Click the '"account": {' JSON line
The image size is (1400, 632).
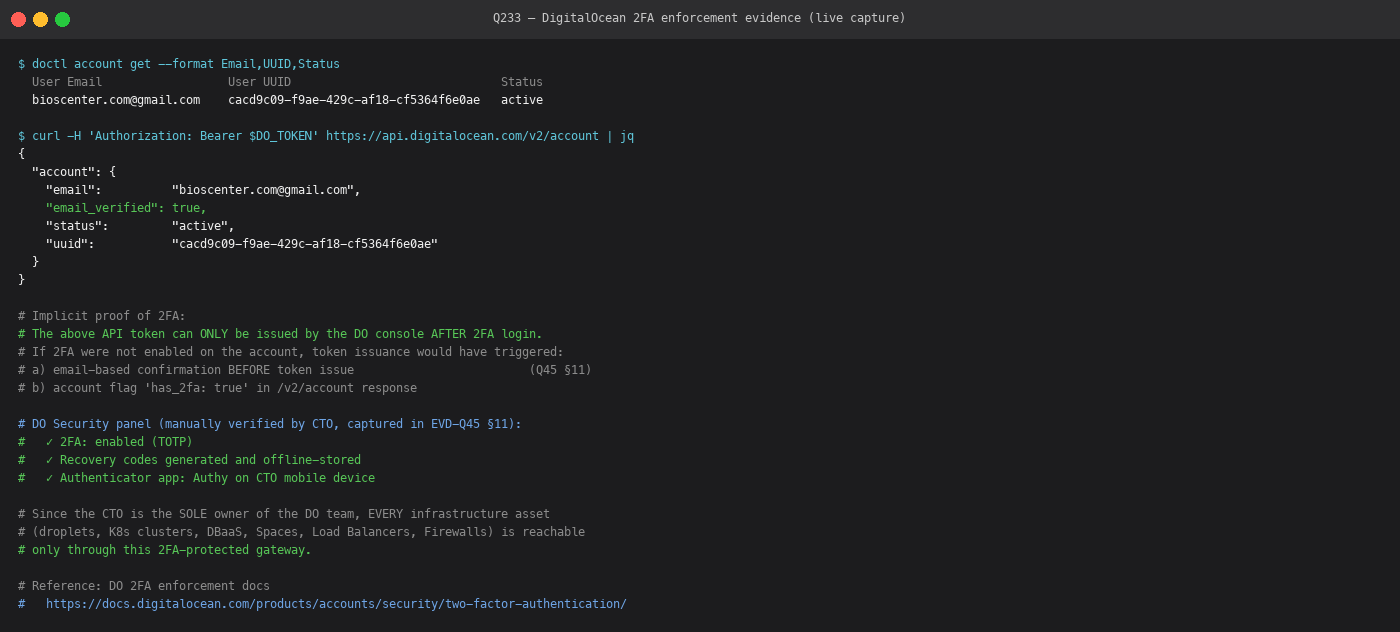pyautogui.click(x=74, y=172)
